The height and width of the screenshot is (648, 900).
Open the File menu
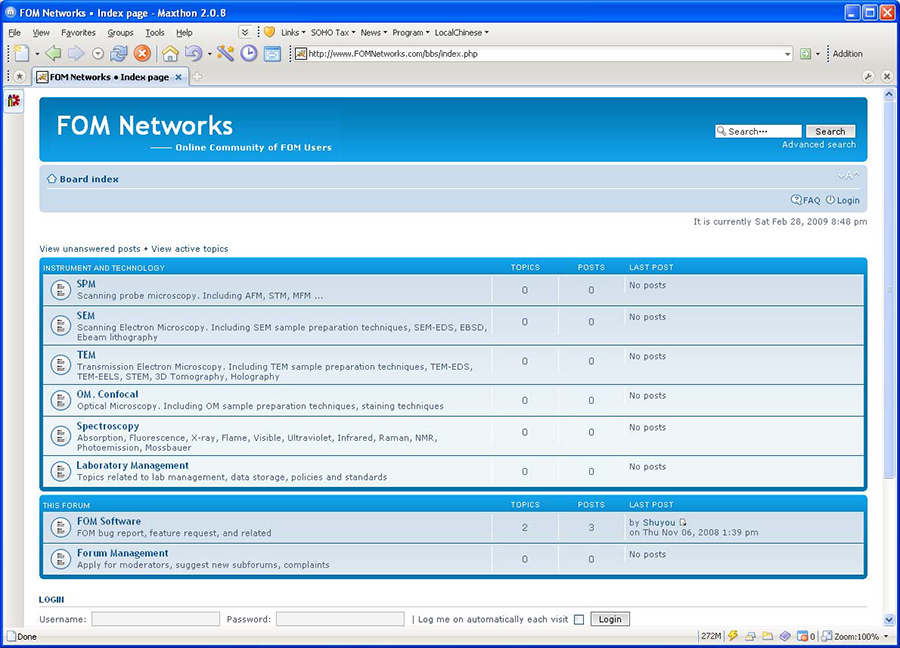(x=14, y=32)
